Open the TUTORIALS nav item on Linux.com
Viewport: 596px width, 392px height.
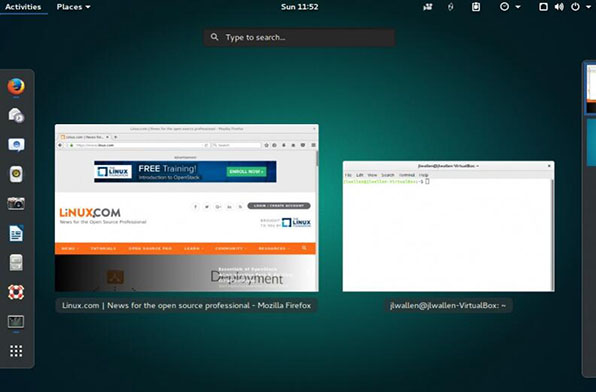pyautogui.click(x=103, y=249)
